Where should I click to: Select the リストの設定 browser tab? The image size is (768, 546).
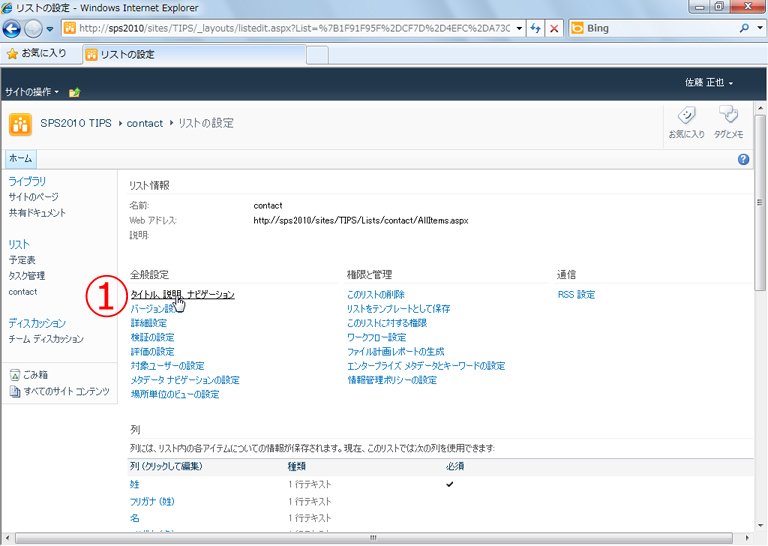[194, 54]
